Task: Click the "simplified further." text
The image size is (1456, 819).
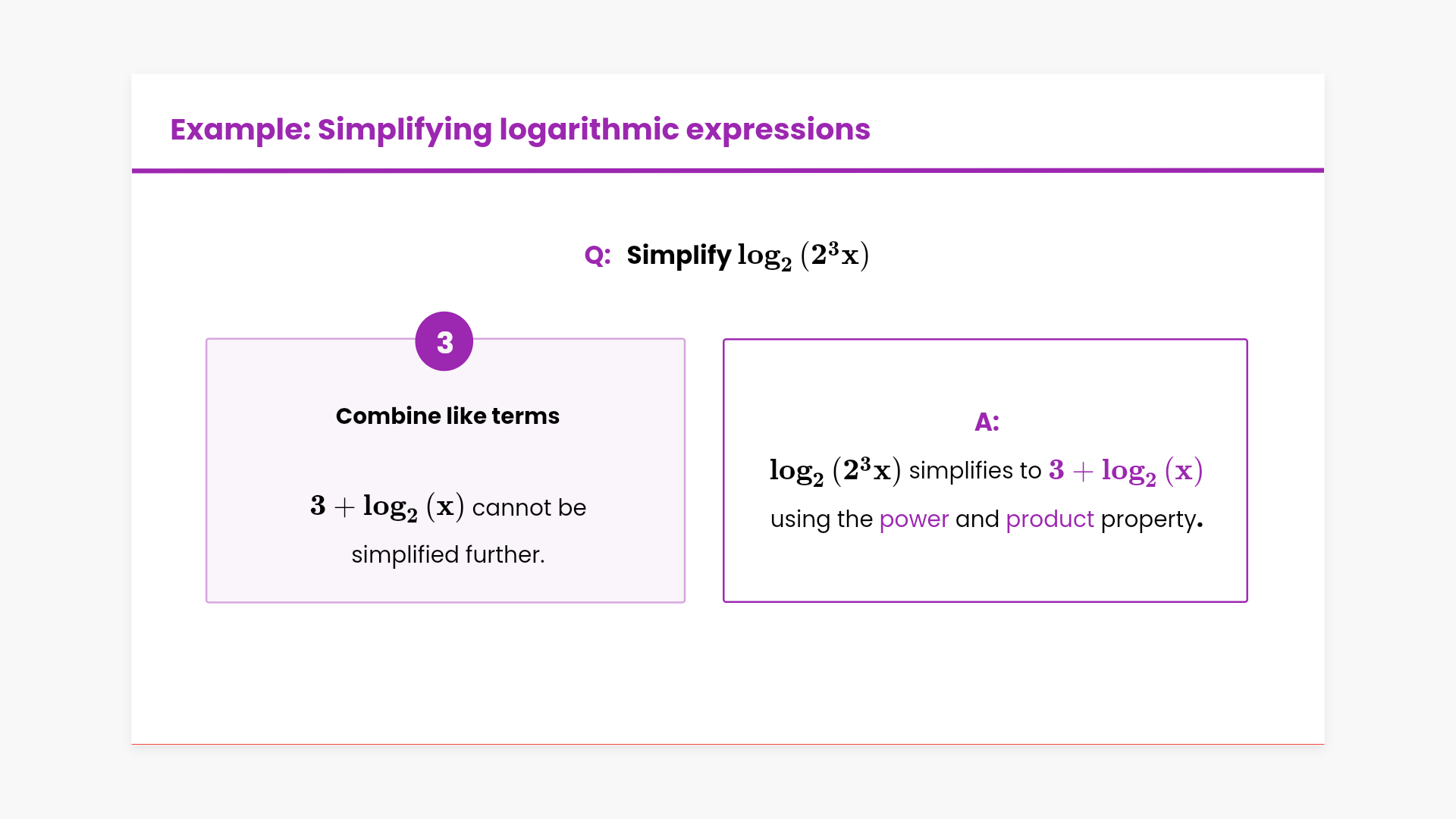Action: pos(448,555)
